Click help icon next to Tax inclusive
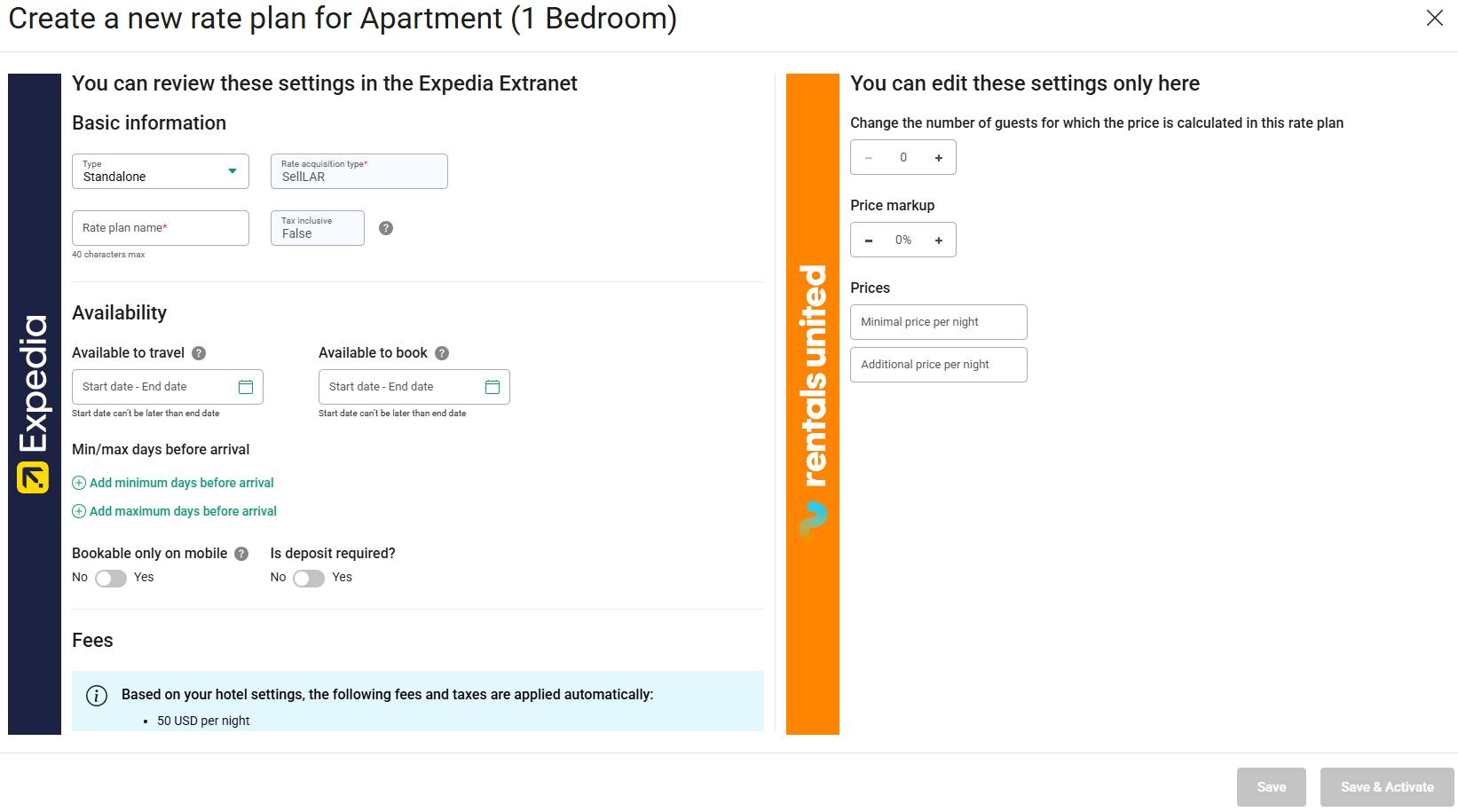The height and width of the screenshot is (812, 1458). tap(386, 228)
